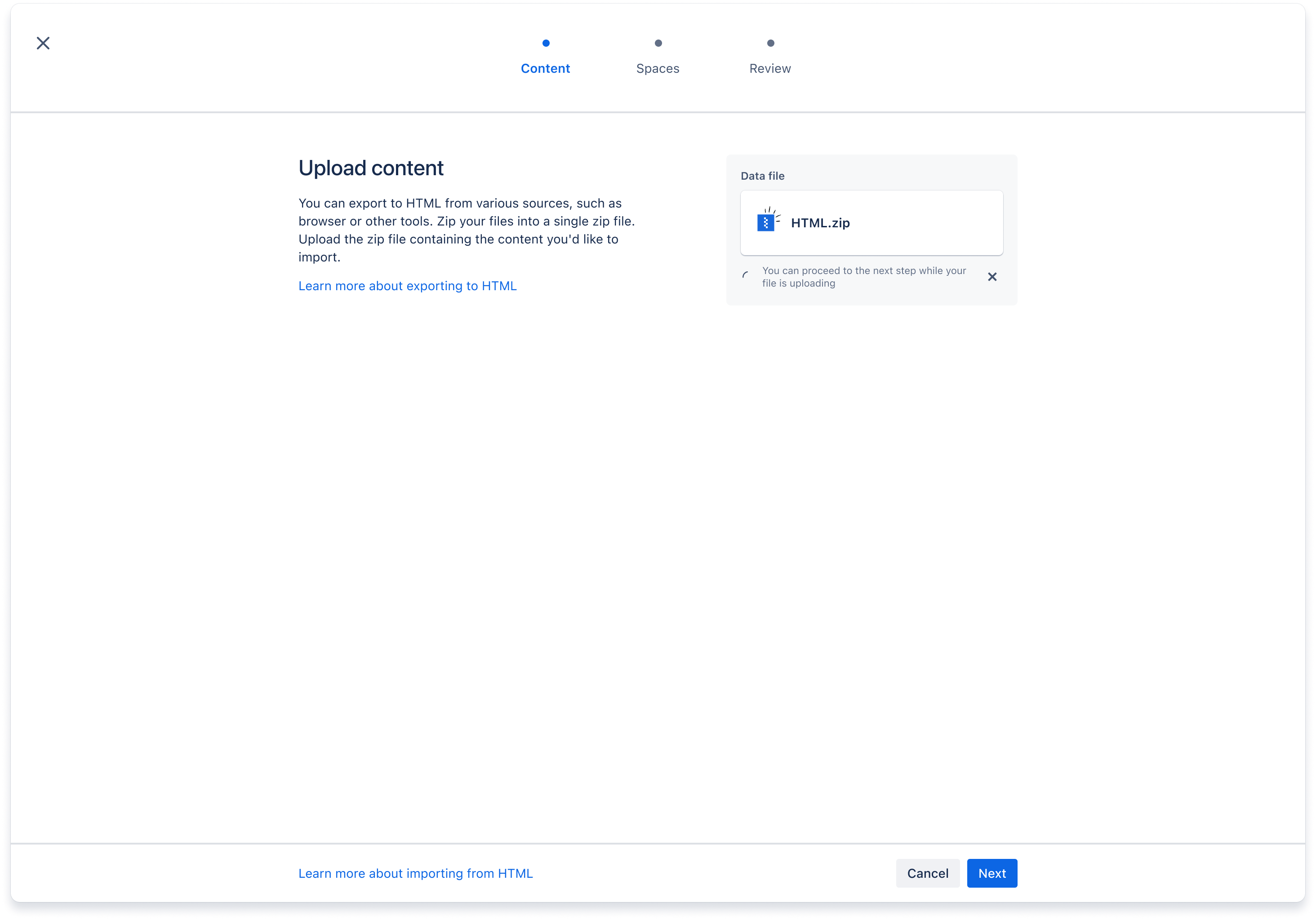Cancel the file upload with the small X

[992, 277]
